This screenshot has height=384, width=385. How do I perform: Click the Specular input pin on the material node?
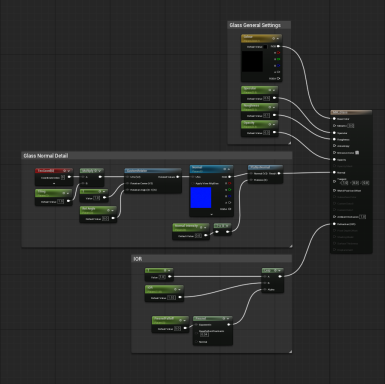coord(334,133)
